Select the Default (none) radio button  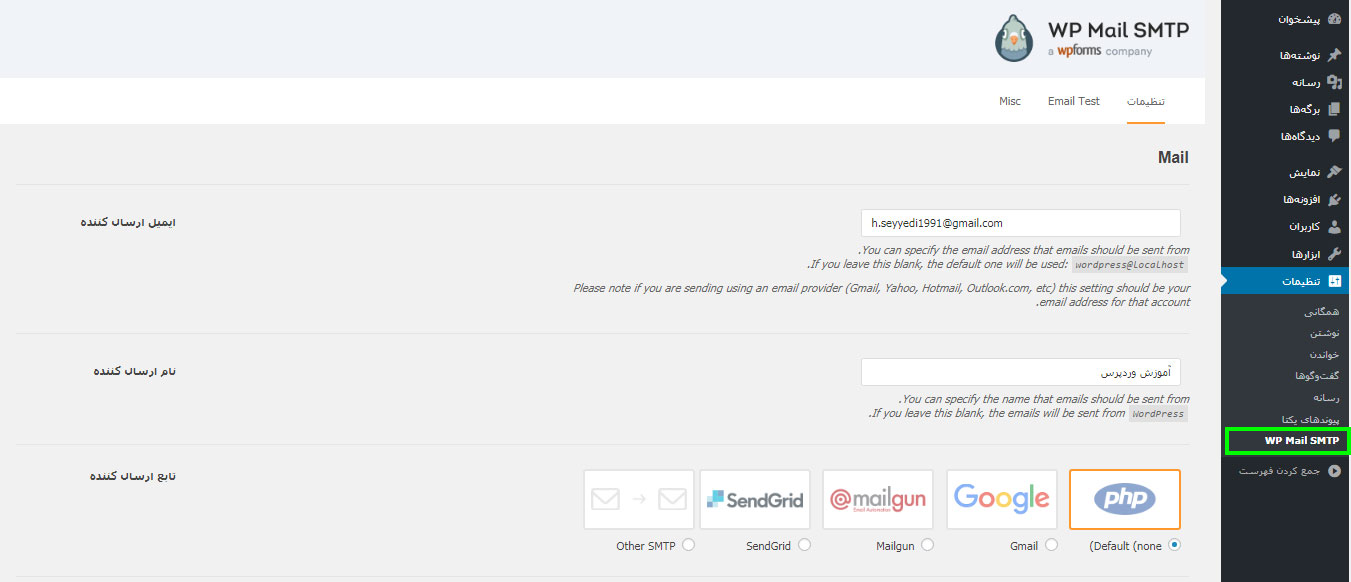[x=1174, y=545]
